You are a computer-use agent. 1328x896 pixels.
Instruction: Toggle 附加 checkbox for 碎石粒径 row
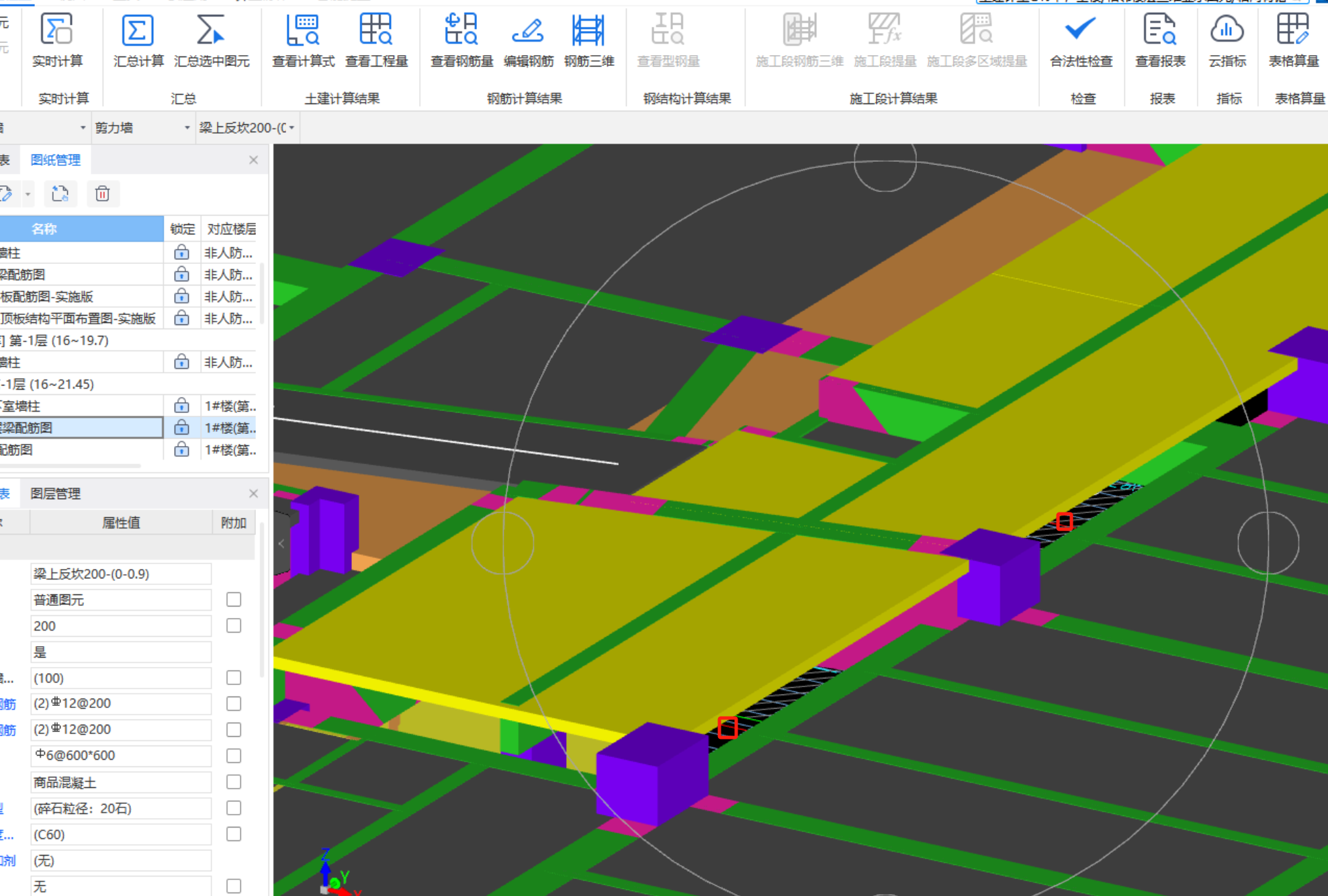234,808
